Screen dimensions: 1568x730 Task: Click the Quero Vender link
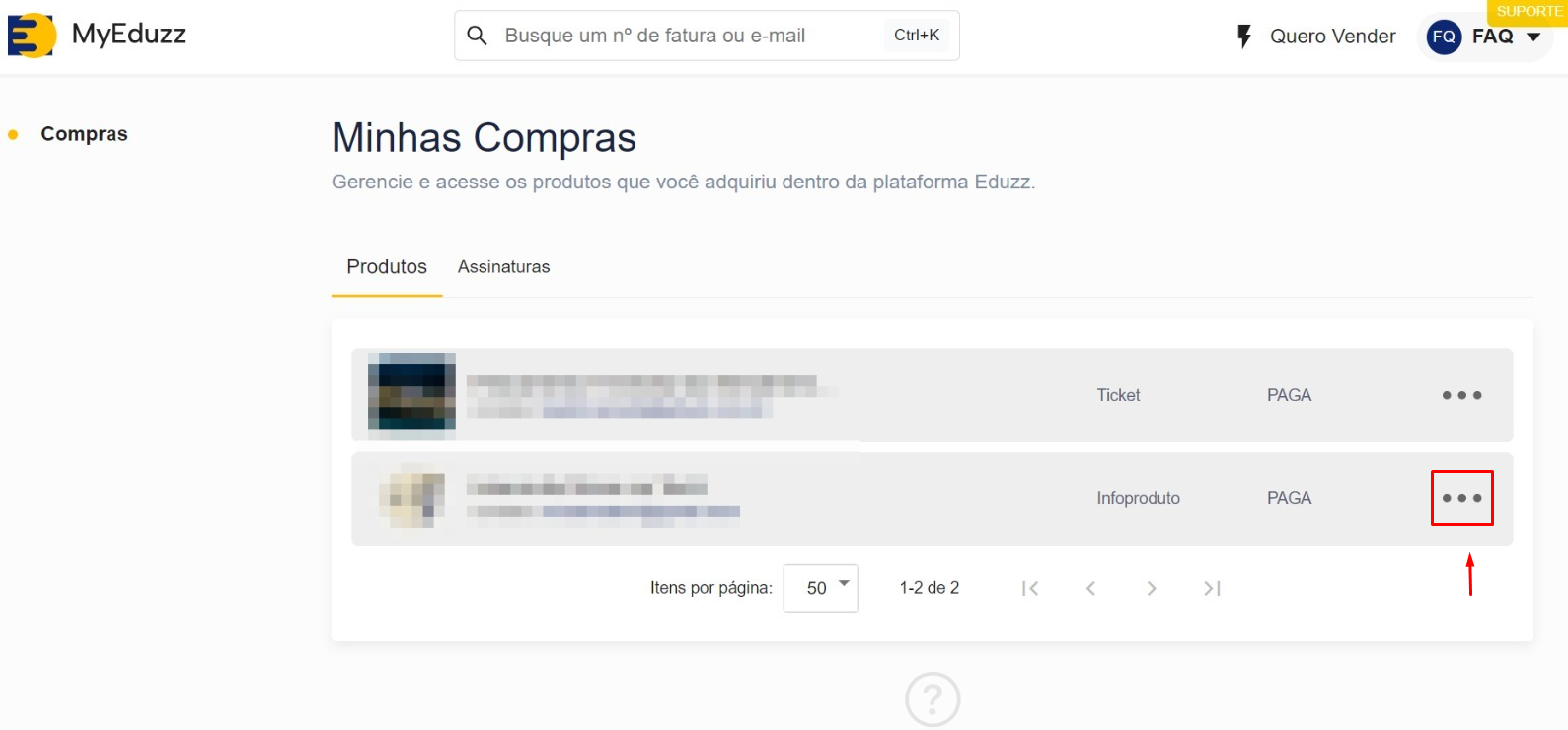click(1332, 36)
